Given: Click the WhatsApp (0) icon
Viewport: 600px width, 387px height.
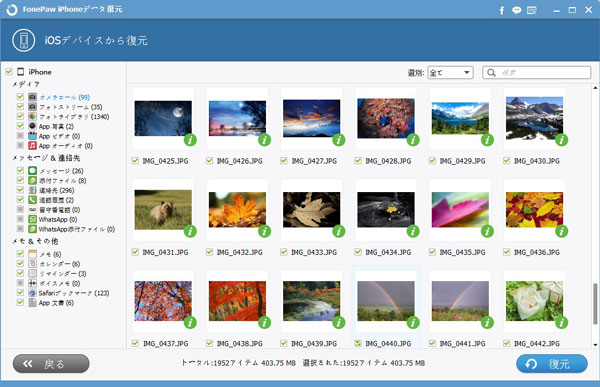Looking at the screenshot, I should click(33, 219).
